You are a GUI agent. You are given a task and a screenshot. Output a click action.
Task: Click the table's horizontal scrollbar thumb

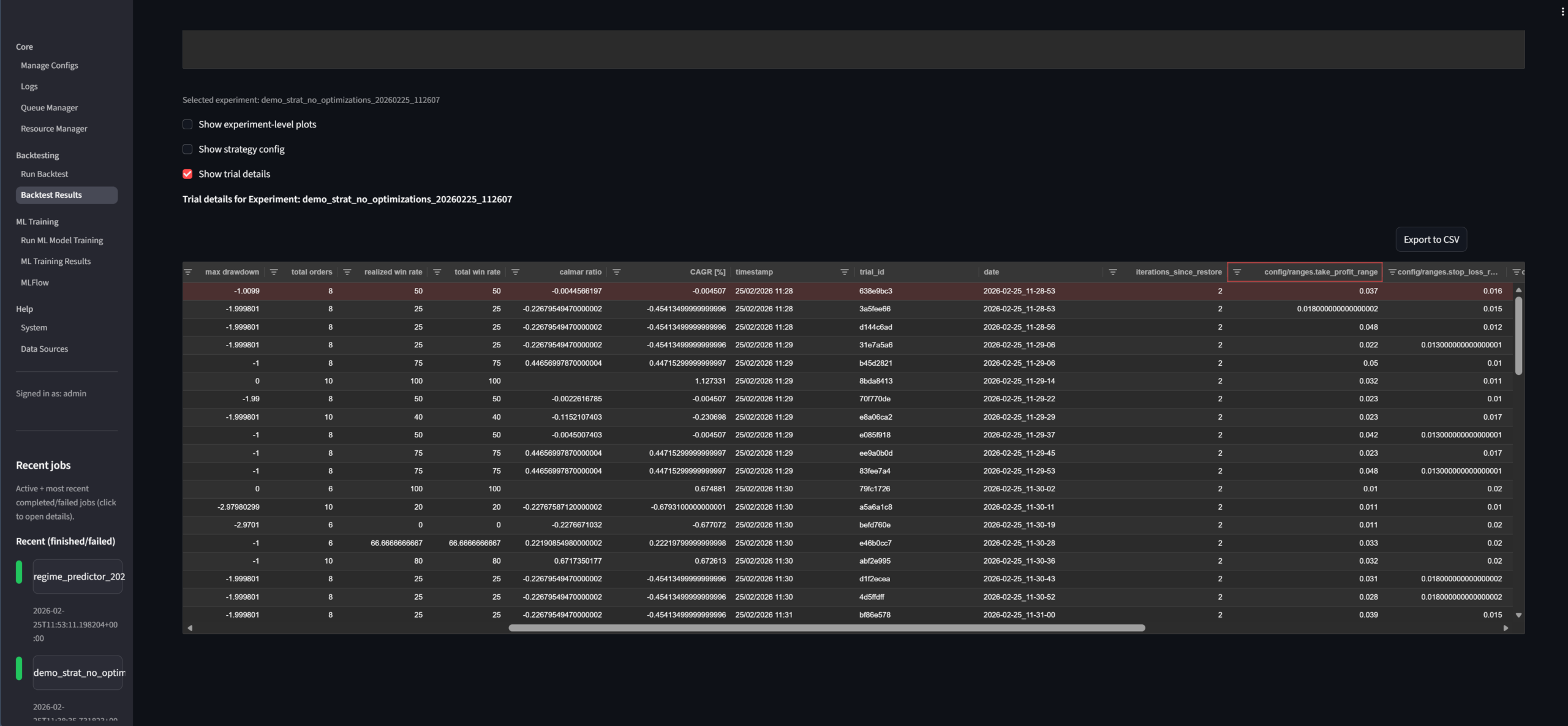tap(826, 628)
